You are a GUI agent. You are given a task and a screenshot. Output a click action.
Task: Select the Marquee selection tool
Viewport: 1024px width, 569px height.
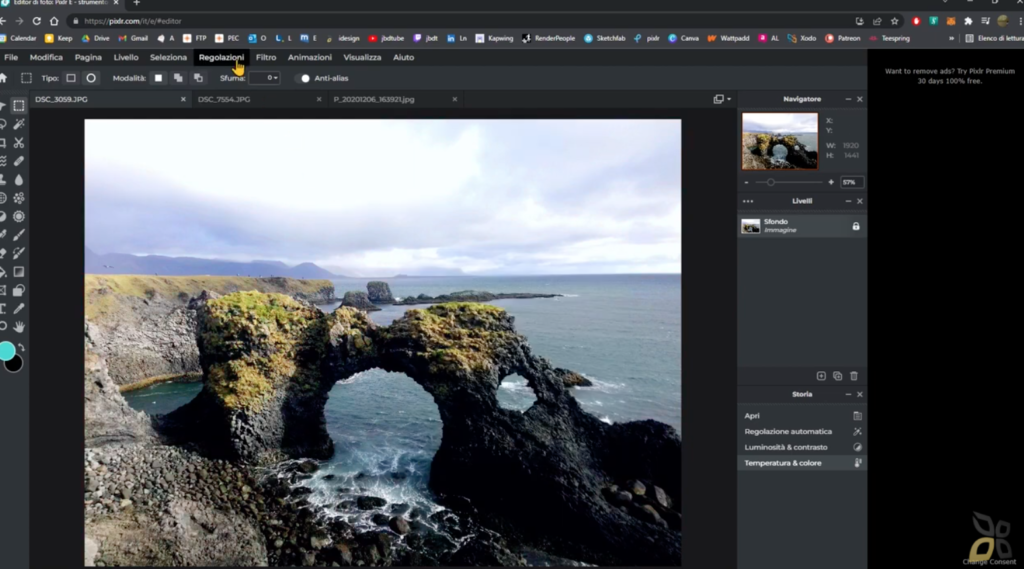tap(19, 106)
